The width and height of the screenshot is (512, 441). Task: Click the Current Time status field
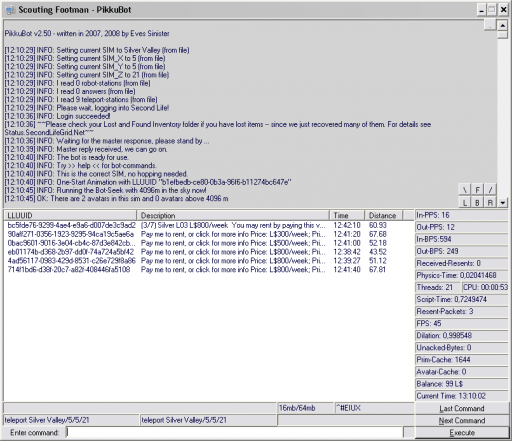(462, 396)
